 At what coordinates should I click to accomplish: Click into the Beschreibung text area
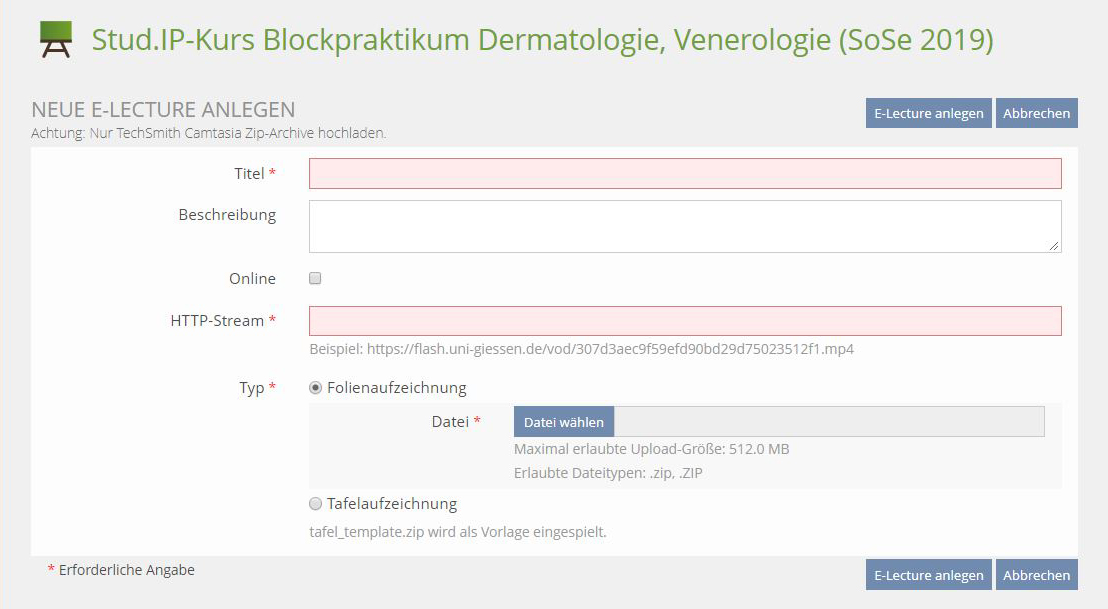685,226
